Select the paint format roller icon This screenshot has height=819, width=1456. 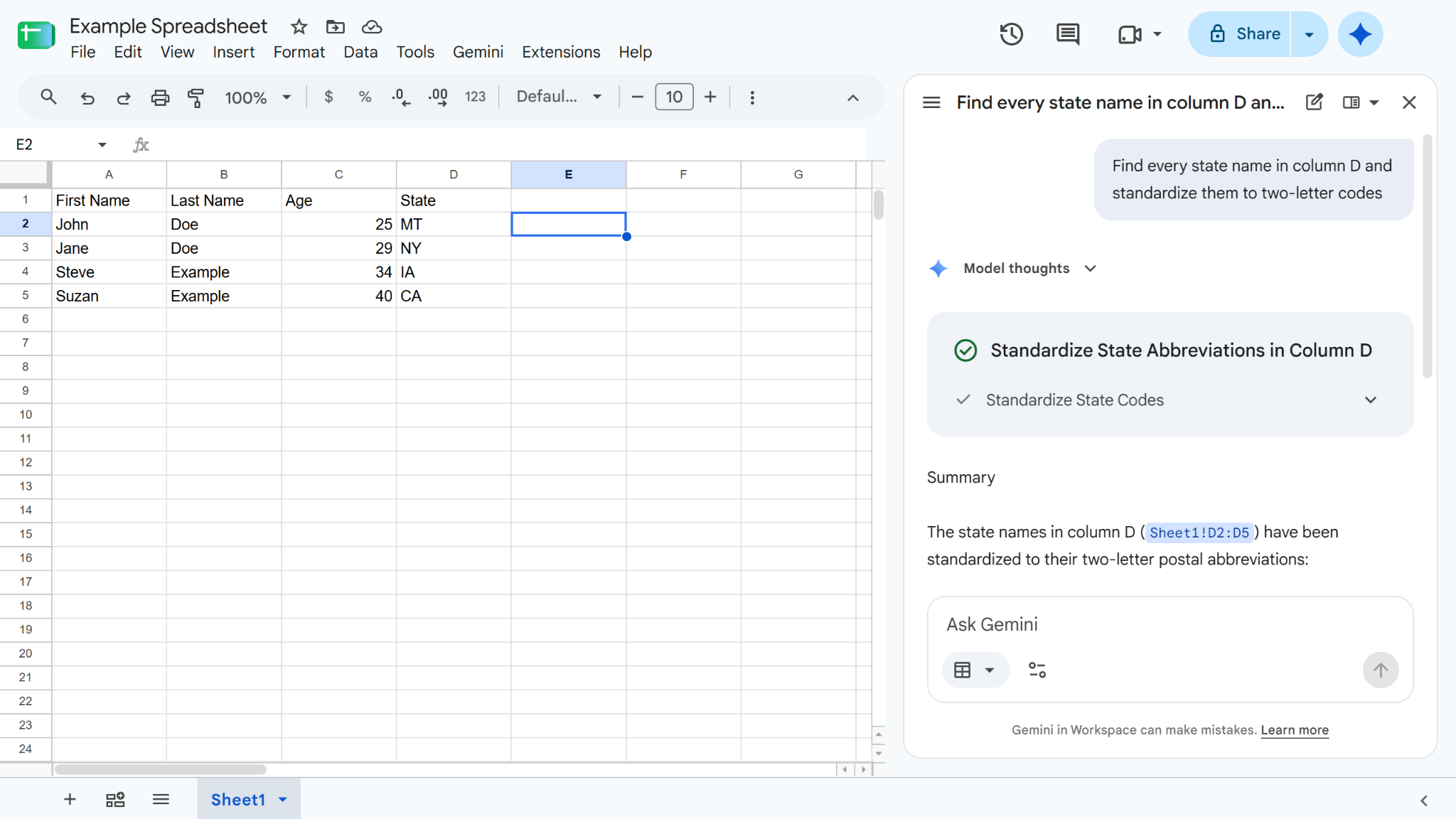(x=196, y=97)
